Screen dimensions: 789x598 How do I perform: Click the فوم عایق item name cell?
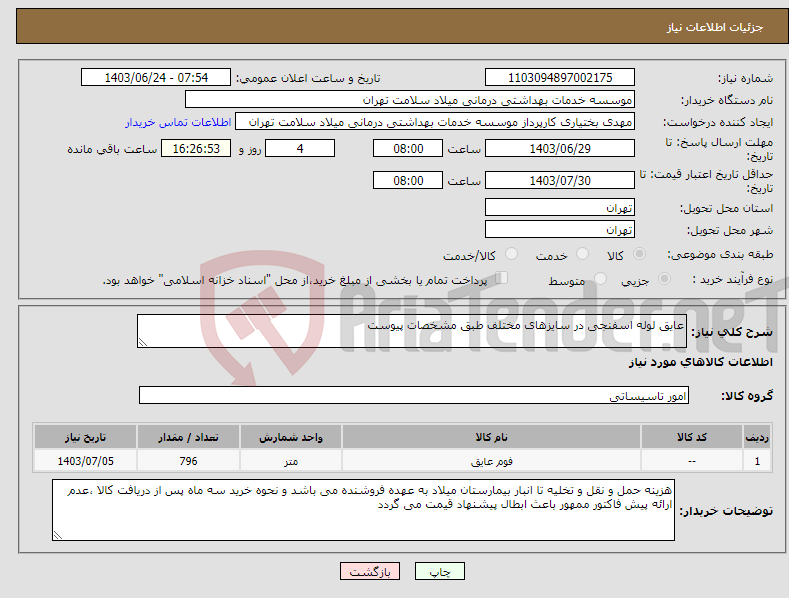point(491,461)
